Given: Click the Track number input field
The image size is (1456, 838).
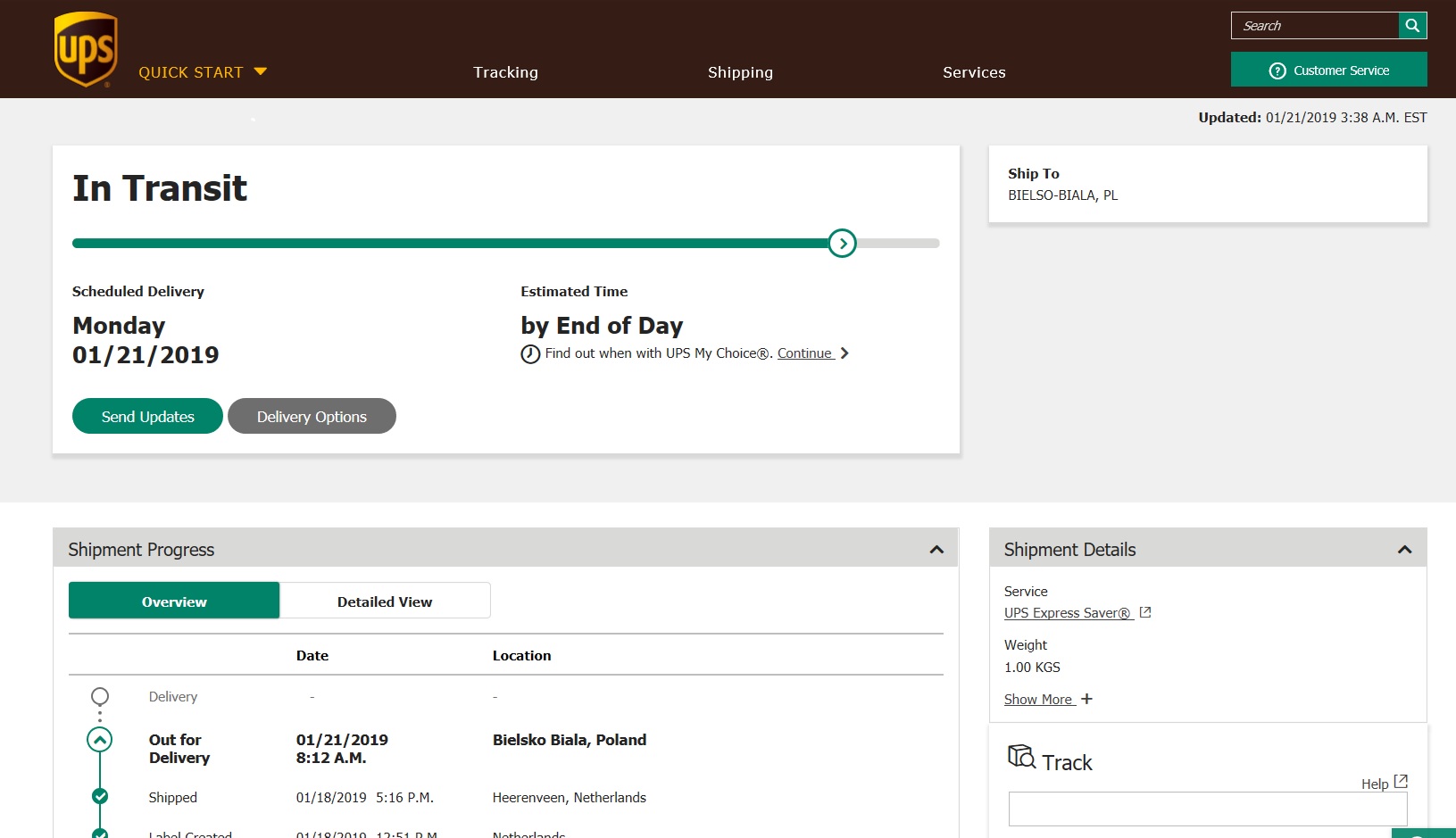Looking at the screenshot, I should [x=1208, y=809].
